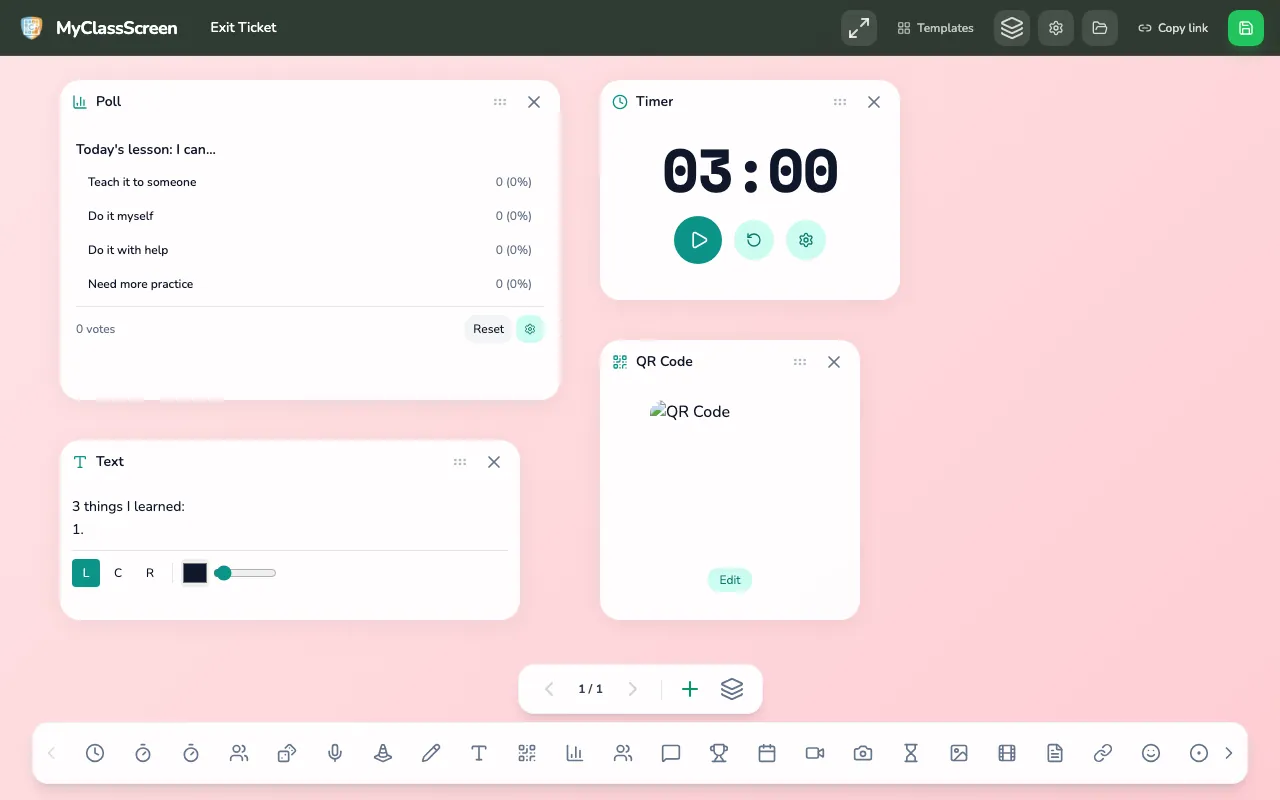Screen dimensions: 1280x800
Task: Vote for 'Teach it to someone'
Action: pos(310,182)
